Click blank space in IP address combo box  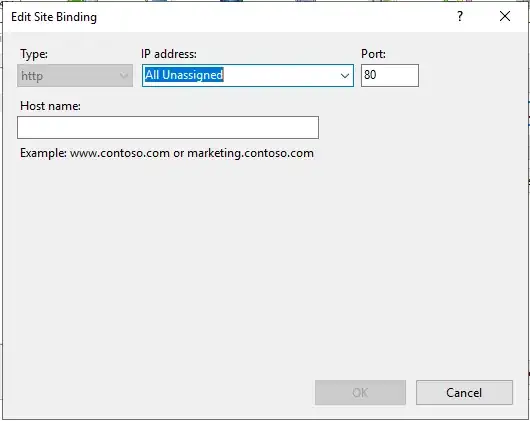click(281, 75)
